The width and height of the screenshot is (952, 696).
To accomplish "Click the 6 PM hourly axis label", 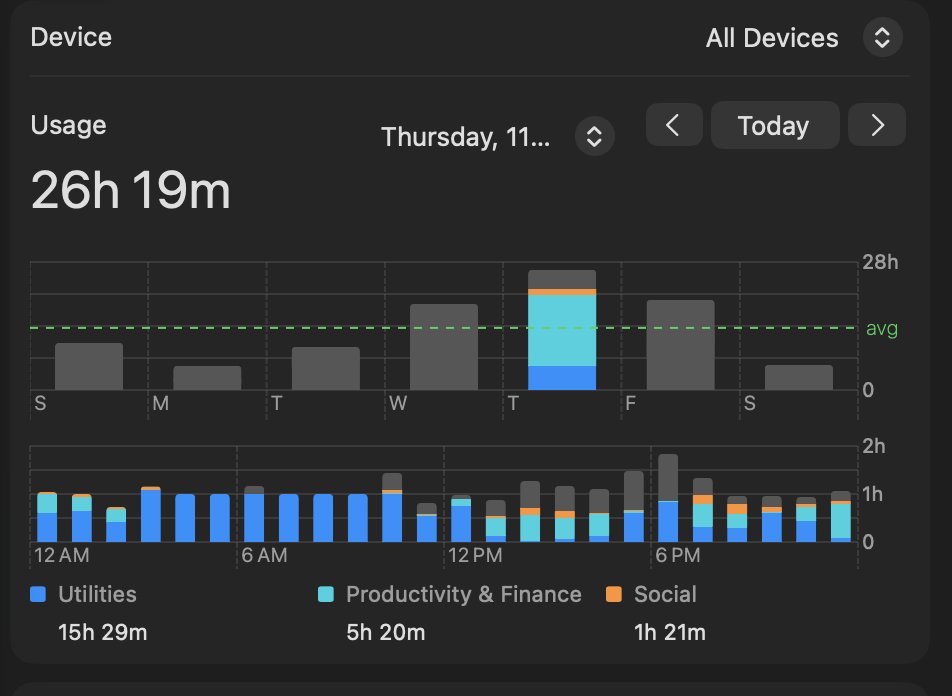I will [678, 555].
